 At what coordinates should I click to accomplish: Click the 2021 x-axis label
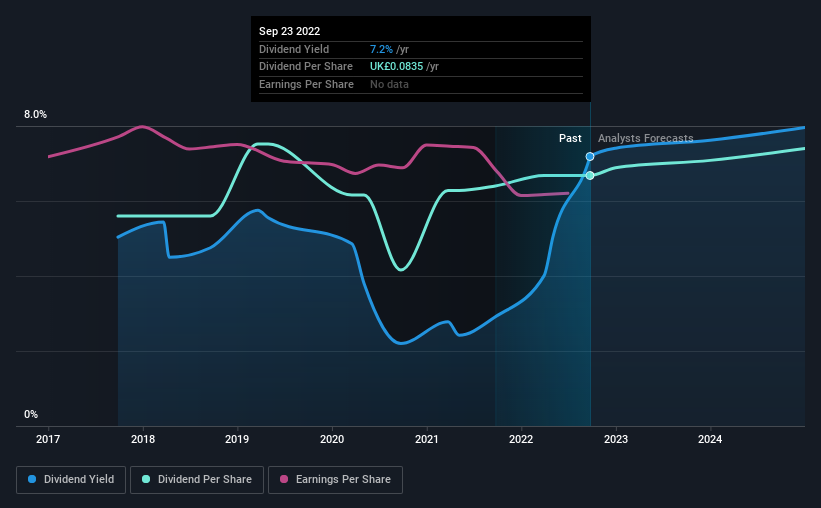427,439
